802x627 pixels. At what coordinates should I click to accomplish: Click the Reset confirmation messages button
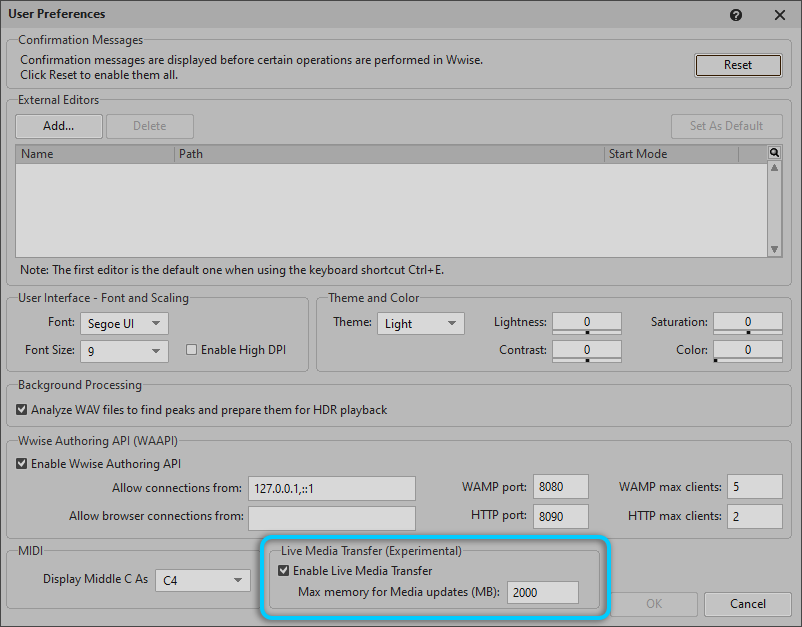[x=738, y=65]
